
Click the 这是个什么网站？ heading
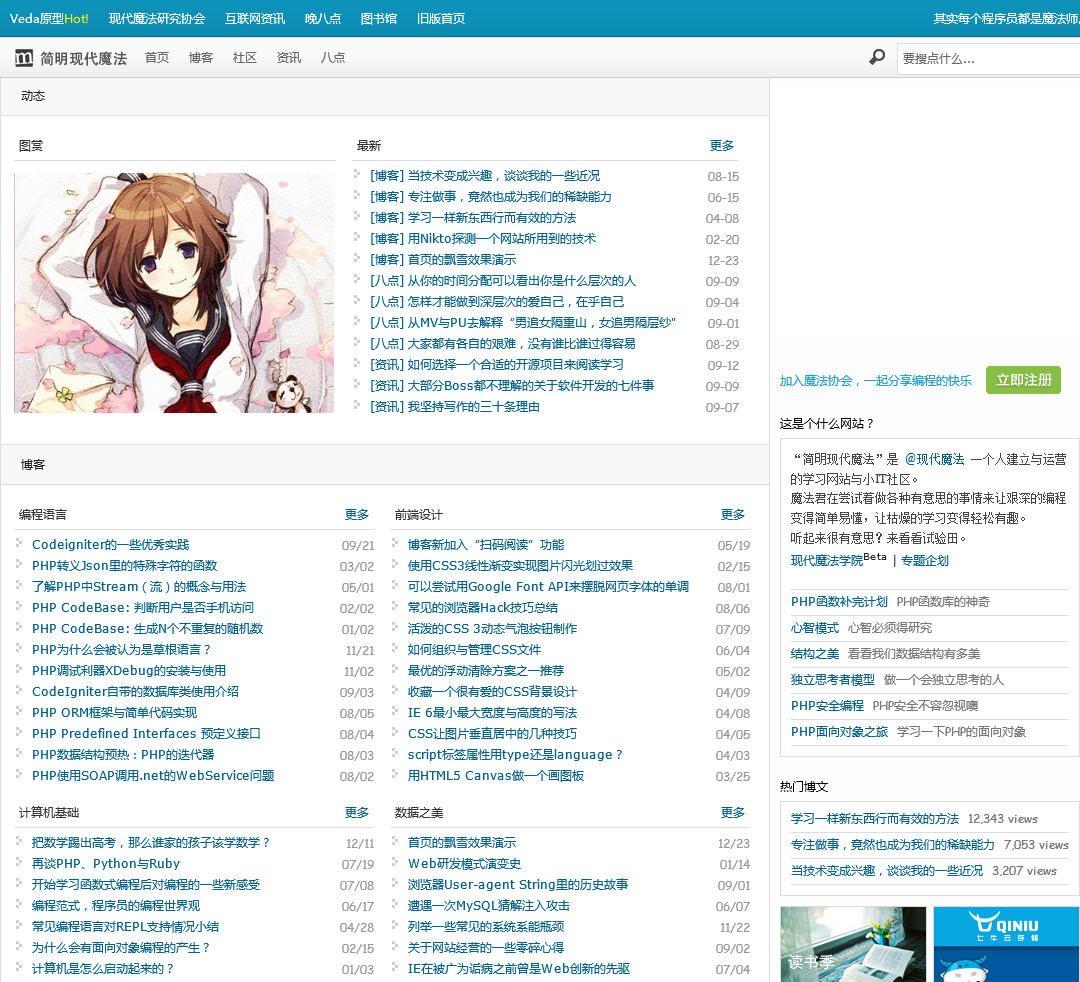[827, 424]
